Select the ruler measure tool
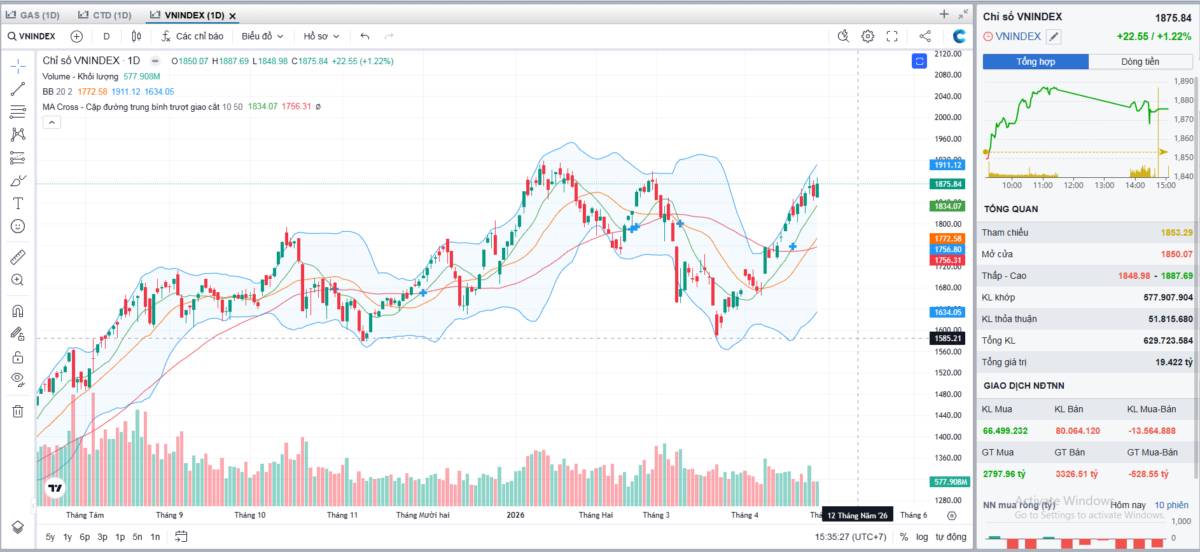This screenshot has width=1200, height=552. (18, 257)
